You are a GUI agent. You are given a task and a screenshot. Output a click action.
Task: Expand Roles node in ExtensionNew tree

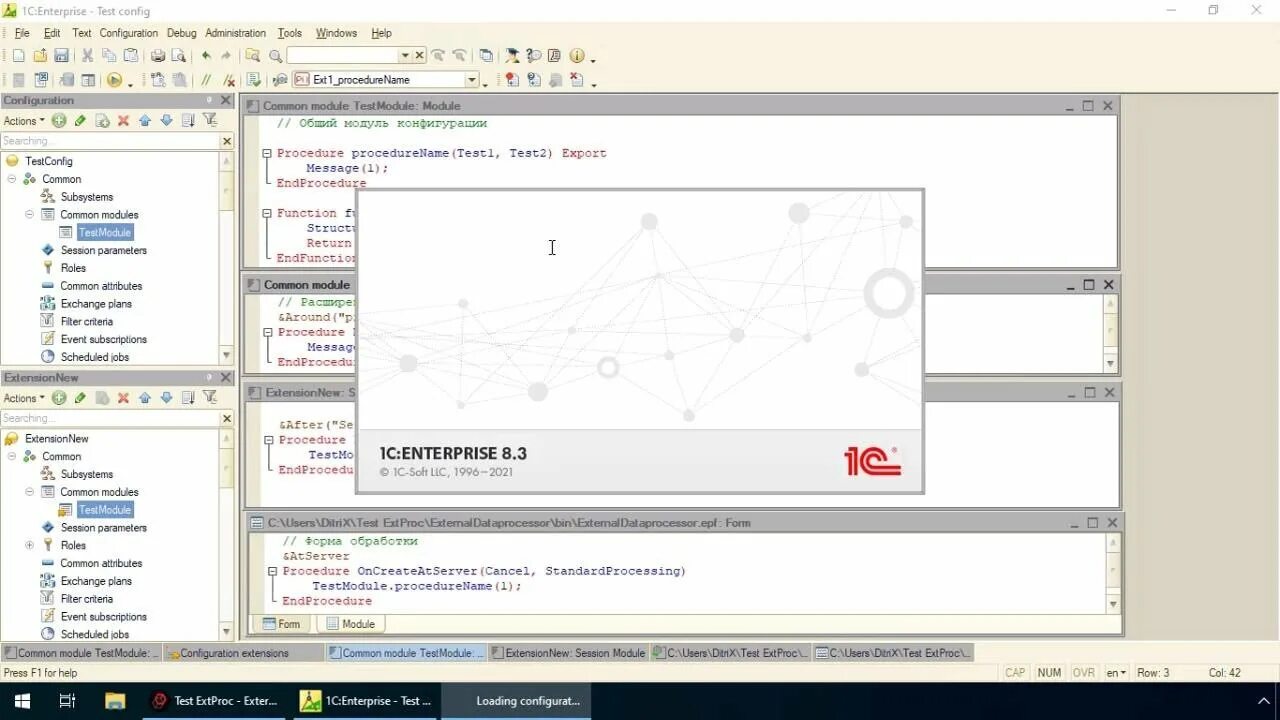point(30,545)
